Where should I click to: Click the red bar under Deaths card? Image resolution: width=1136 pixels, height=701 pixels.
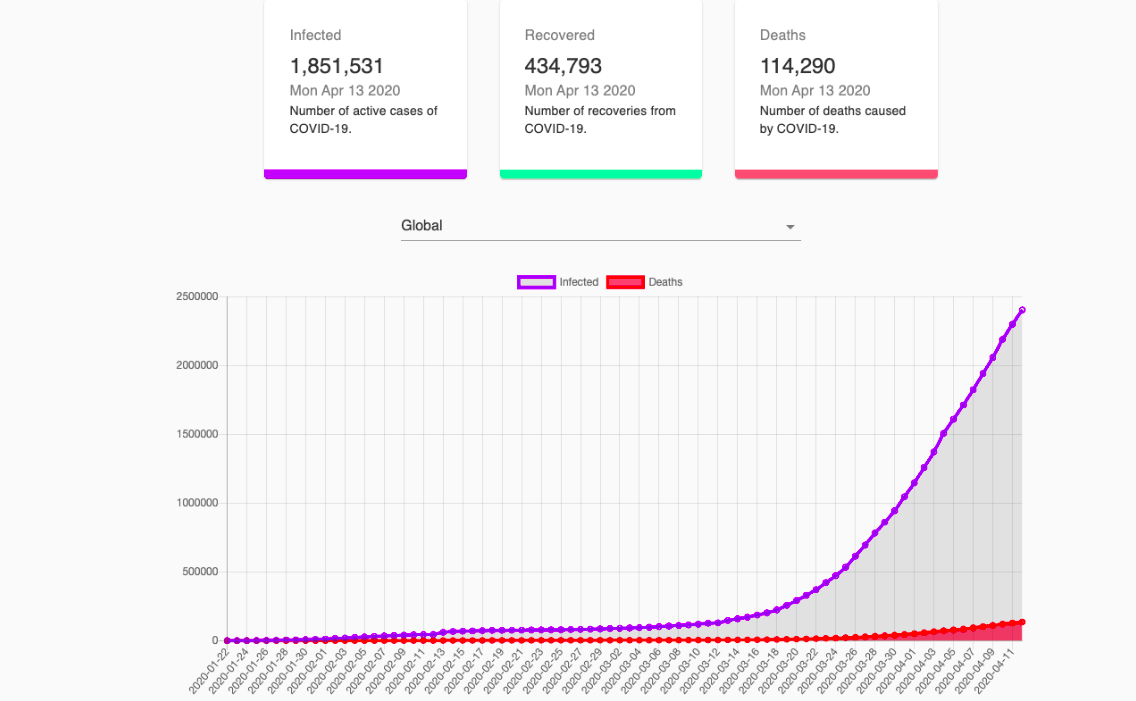click(836, 174)
